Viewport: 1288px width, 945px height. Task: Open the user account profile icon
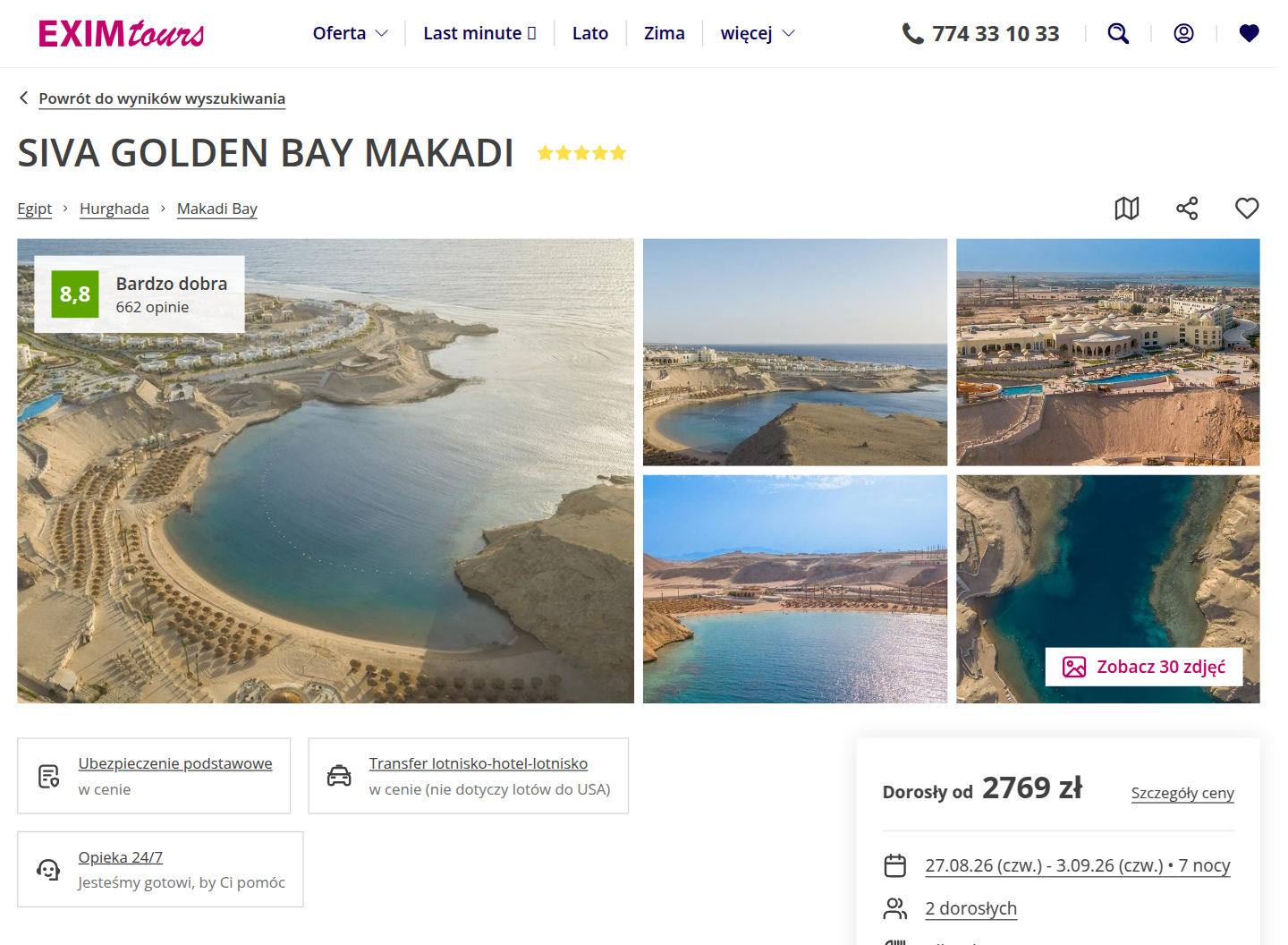pos(1183,33)
